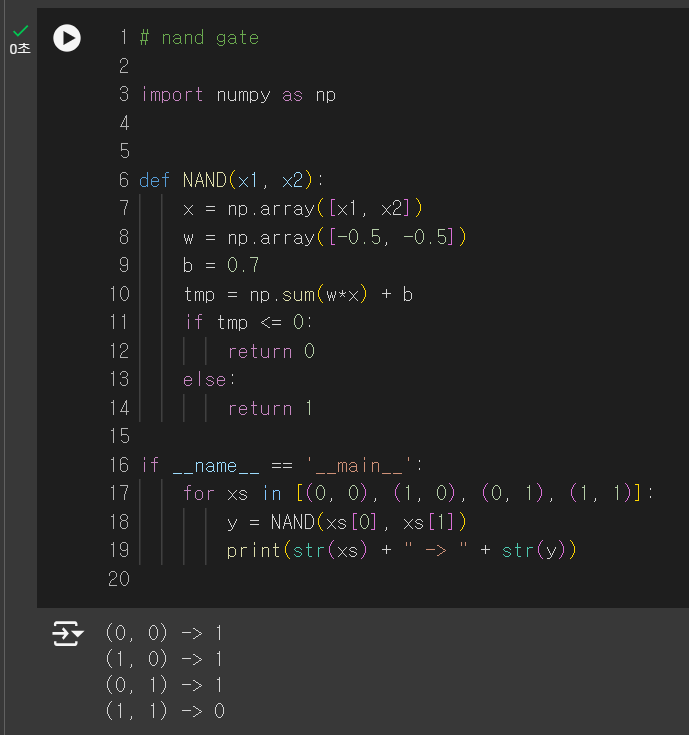Click the 'return 1' statement
This screenshot has width=689, height=735.
coord(270,408)
